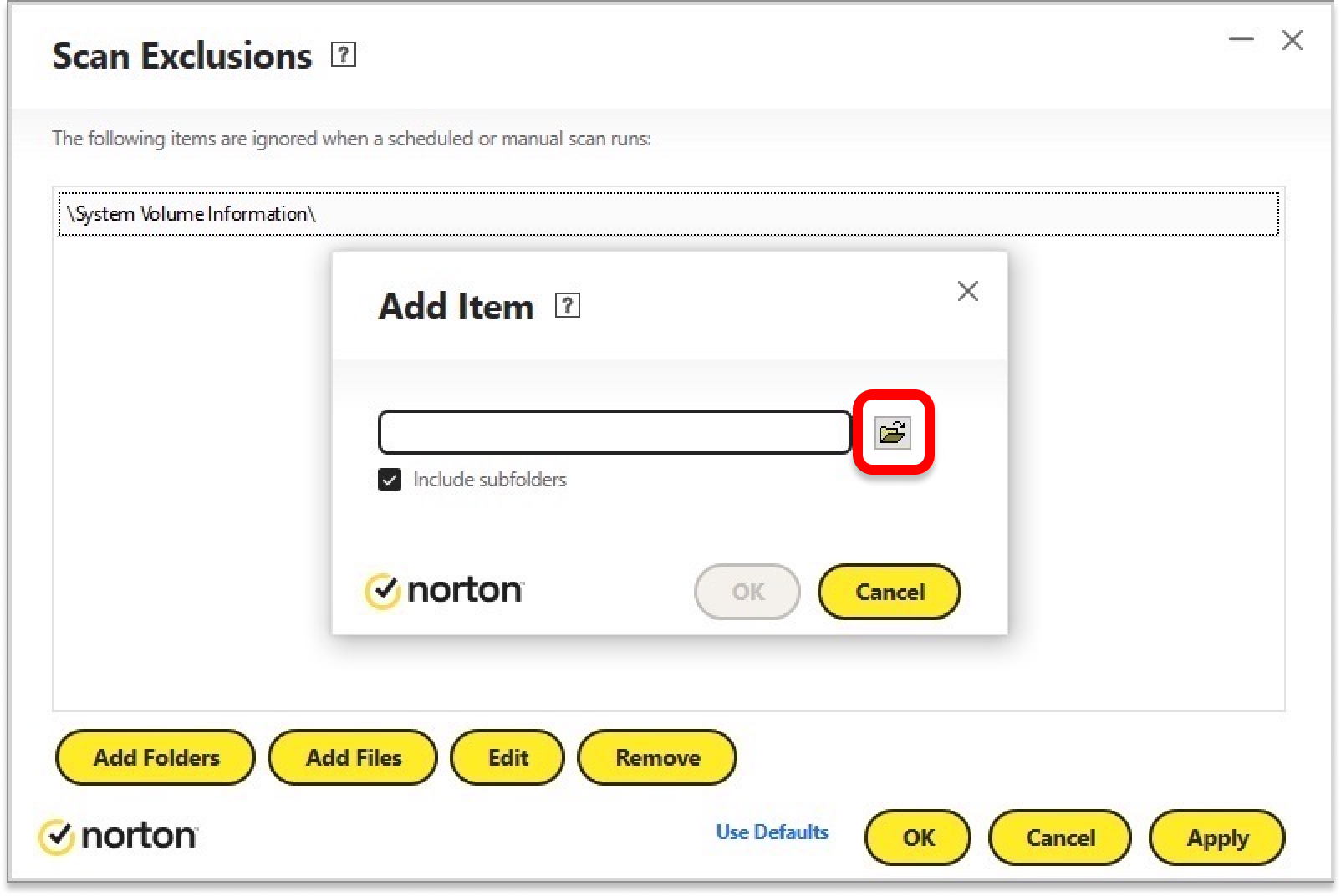Close the Scan Exclusions window
Viewport: 1341px width, 896px height.
coord(1292,39)
